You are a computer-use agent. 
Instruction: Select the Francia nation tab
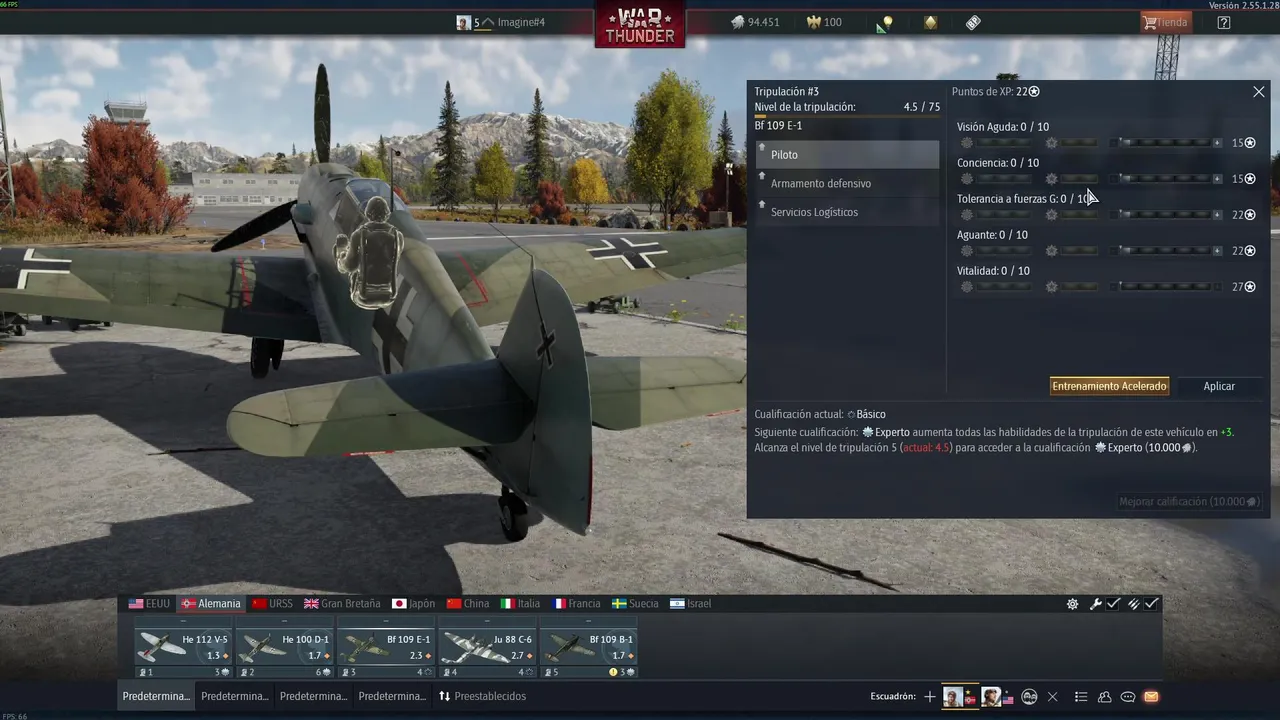pos(576,604)
